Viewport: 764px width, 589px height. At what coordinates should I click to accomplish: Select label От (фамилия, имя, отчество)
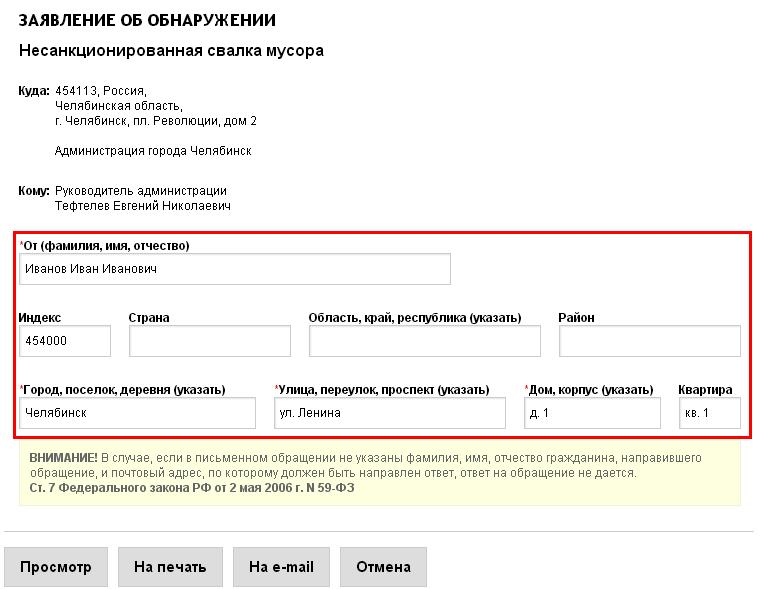pyautogui.click(x=106, y=246)
